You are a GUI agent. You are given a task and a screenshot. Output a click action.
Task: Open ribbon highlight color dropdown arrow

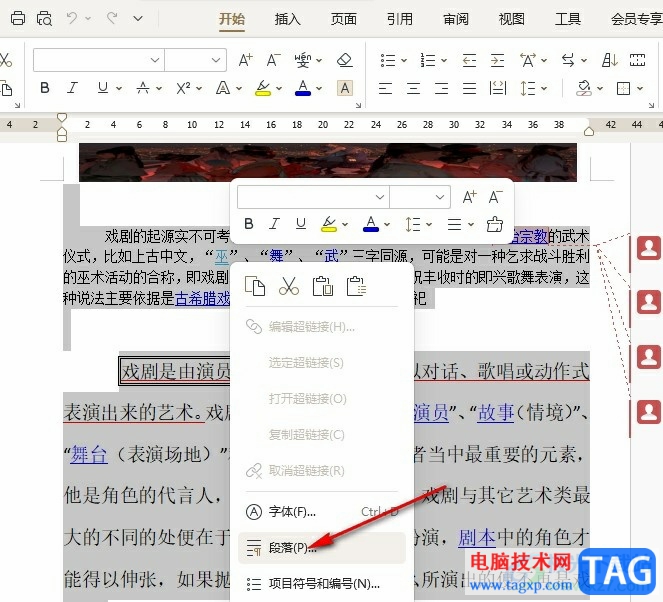tap(279, 88)
